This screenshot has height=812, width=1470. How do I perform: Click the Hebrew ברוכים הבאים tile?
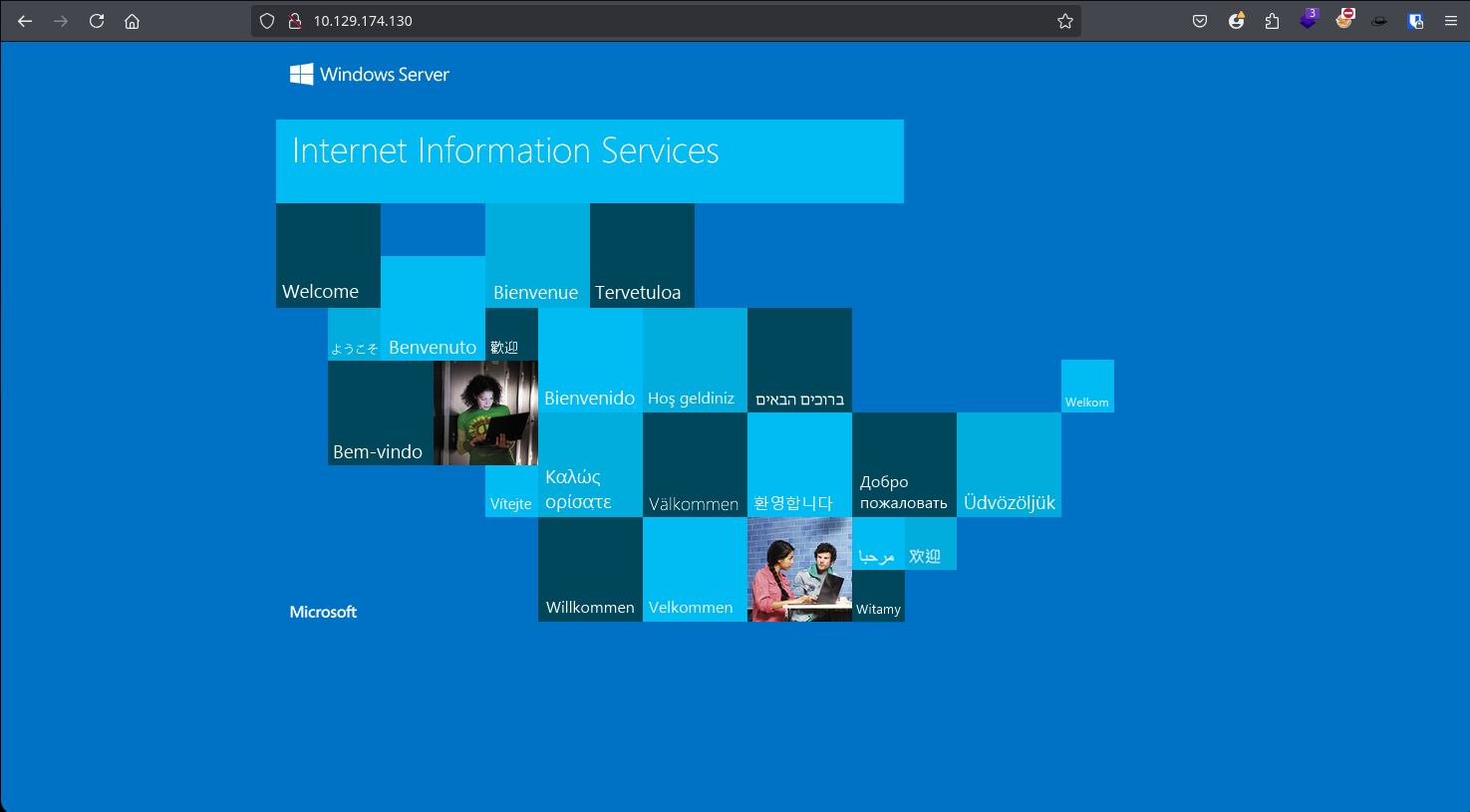coord(799,360)
